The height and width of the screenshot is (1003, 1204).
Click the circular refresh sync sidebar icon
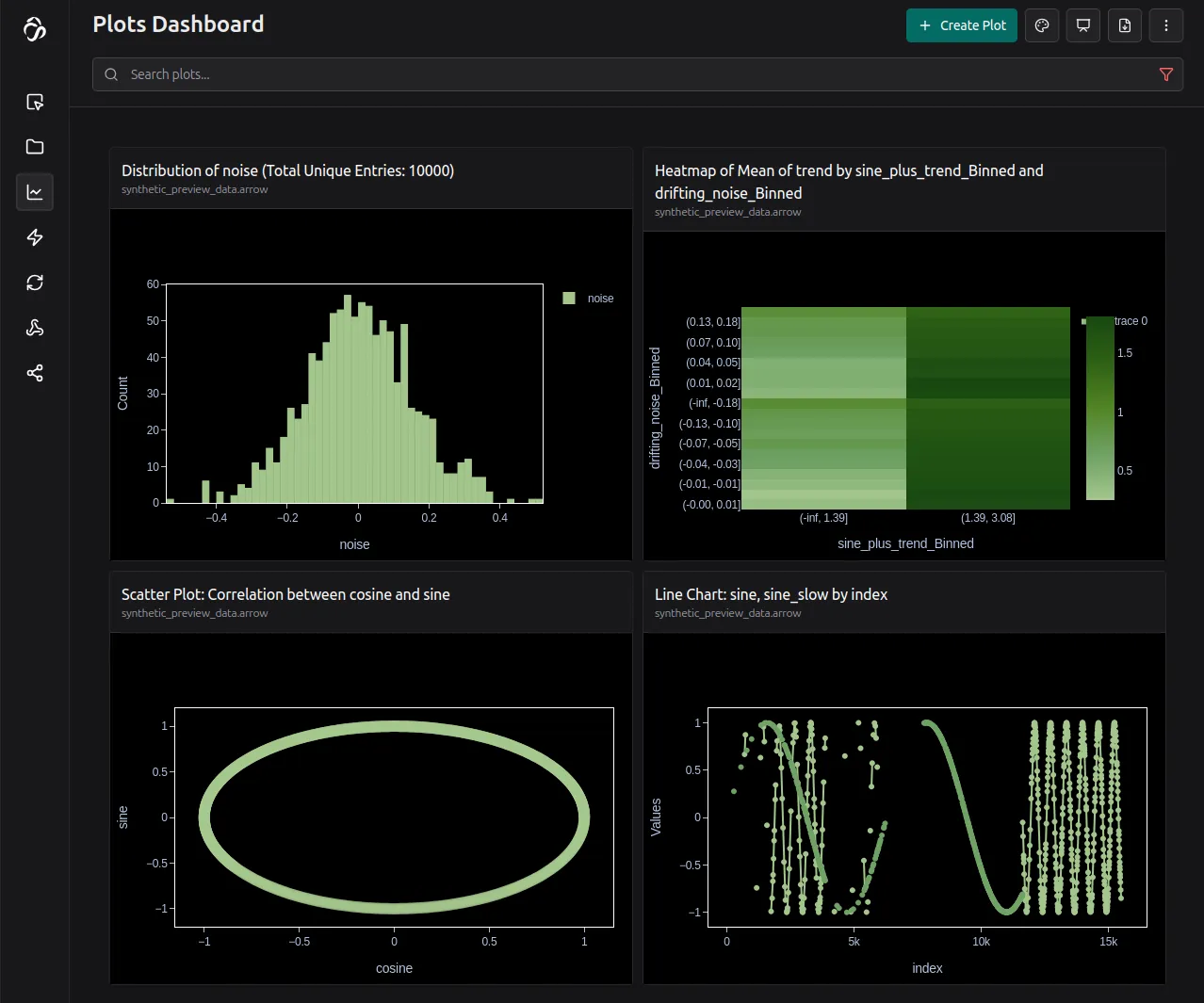point(35,283)
